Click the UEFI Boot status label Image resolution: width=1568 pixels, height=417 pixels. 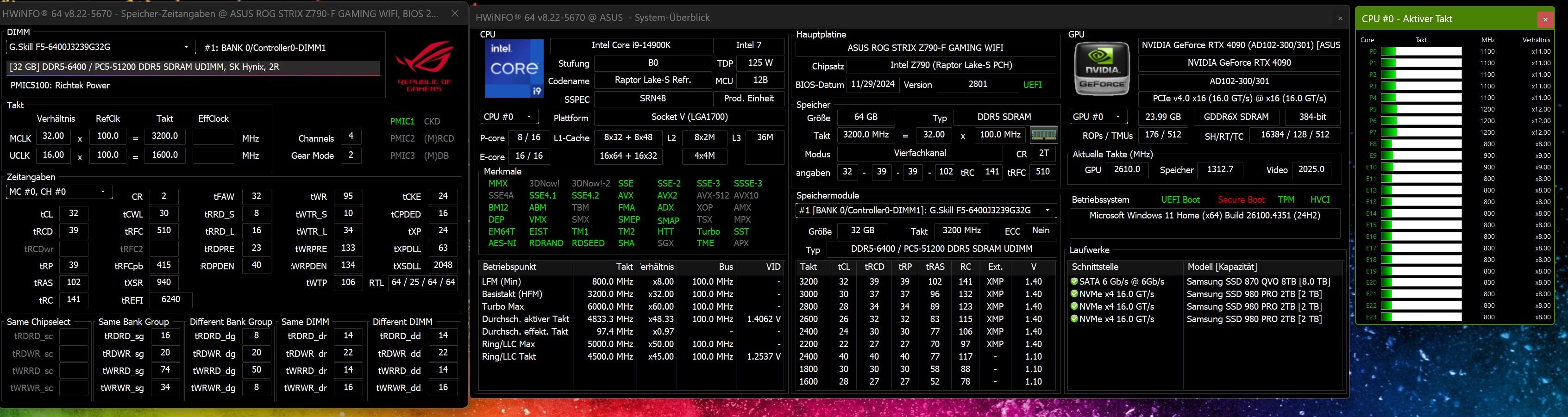point(1180,199)
